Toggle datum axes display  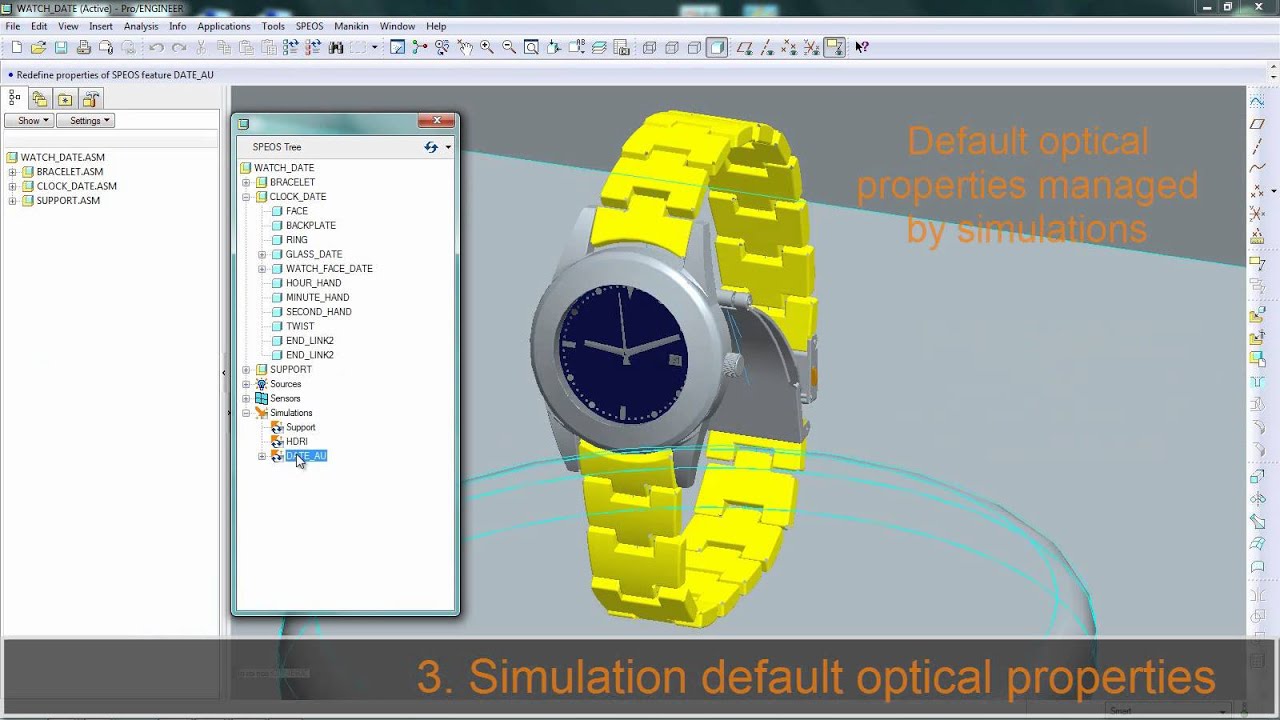tap(766, 47)
